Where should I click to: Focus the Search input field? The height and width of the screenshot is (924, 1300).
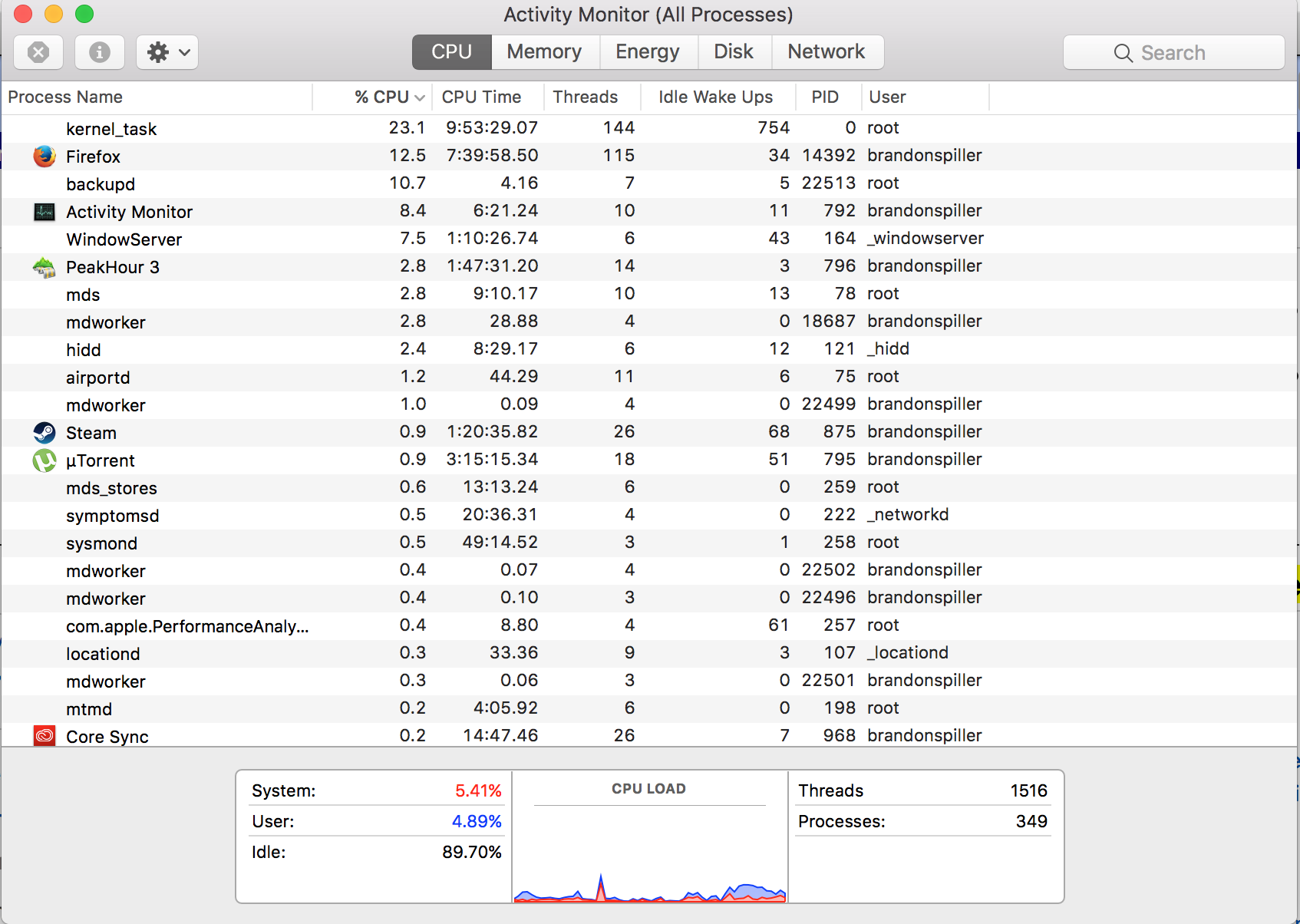1174,52
